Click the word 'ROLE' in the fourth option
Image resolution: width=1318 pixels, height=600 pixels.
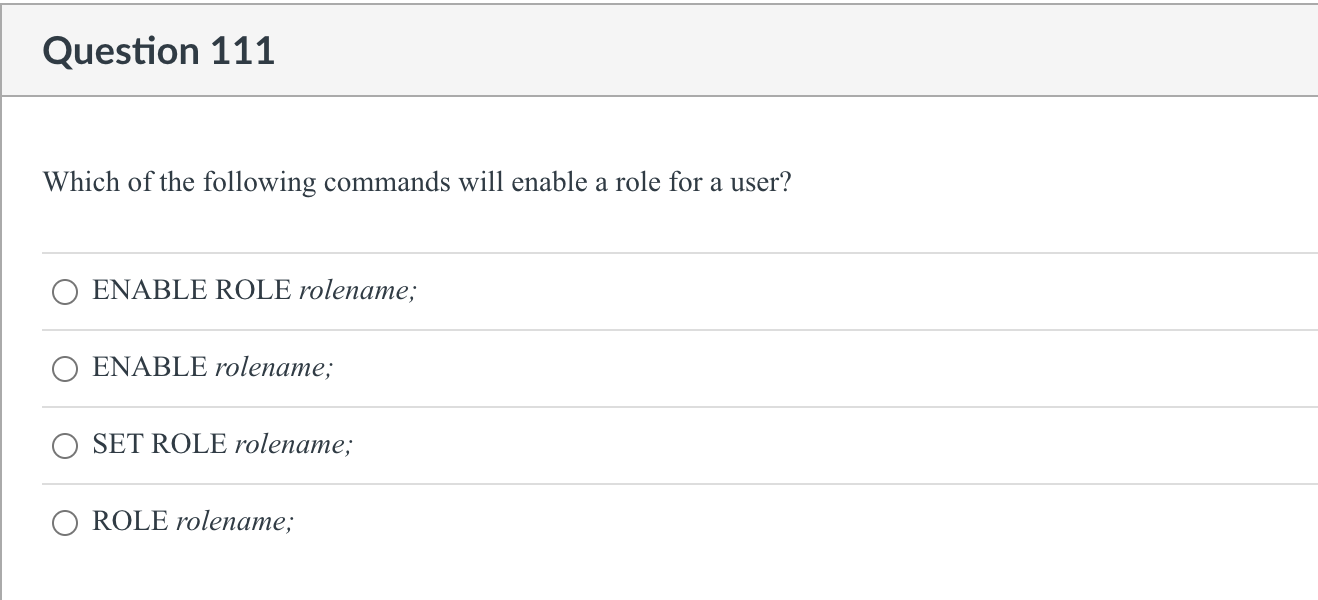coord(131,522)
